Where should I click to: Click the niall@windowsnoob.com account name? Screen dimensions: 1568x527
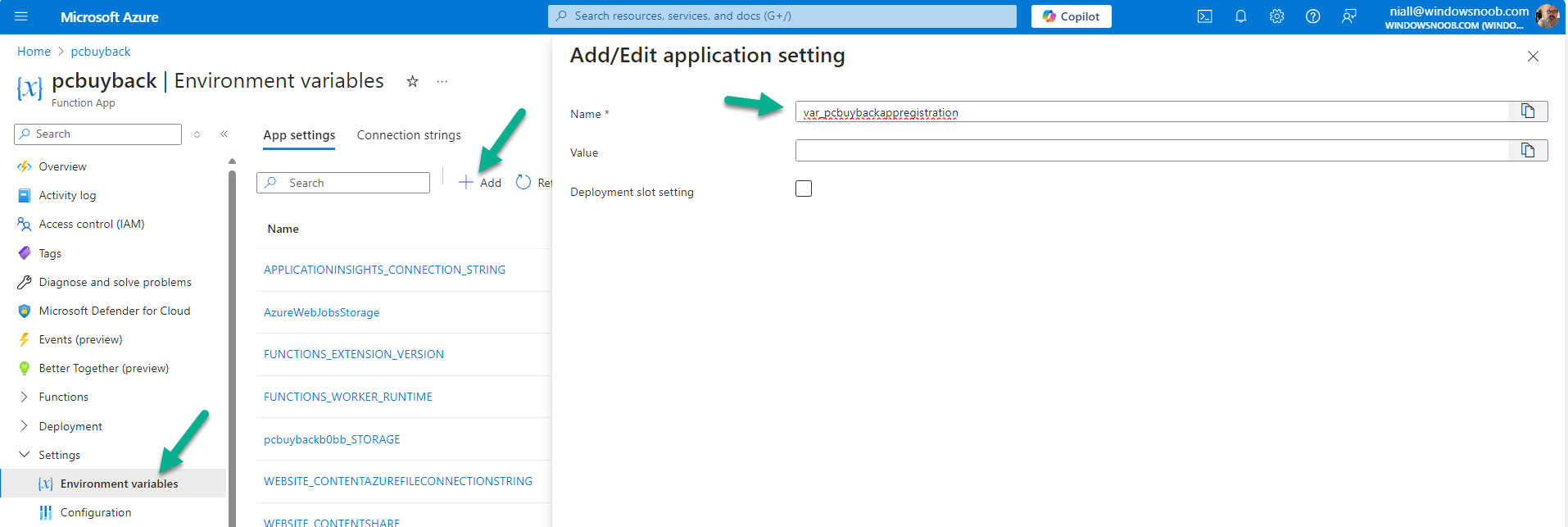[1459, 11]
